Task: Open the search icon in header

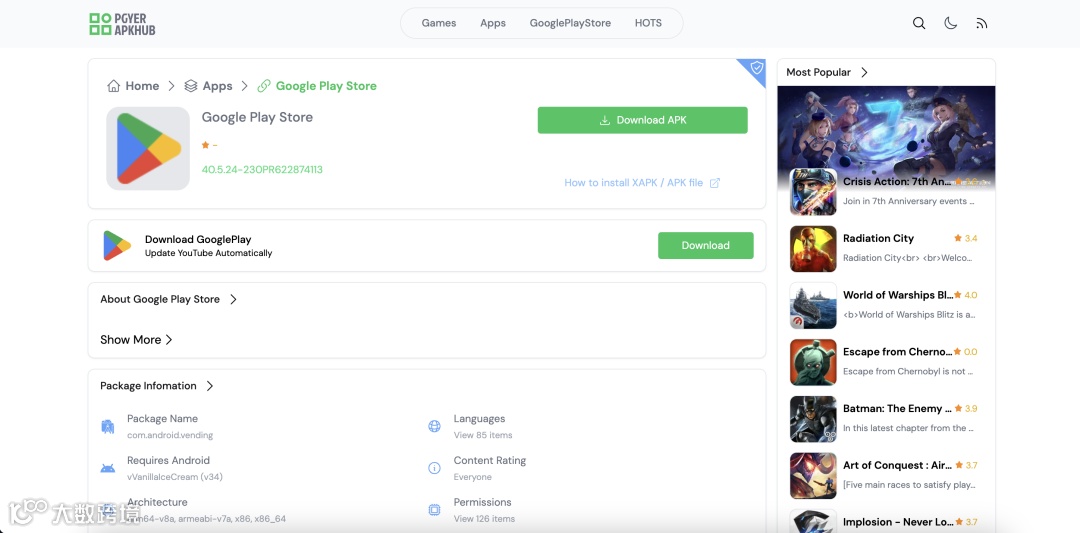Action: coord(919,23)
